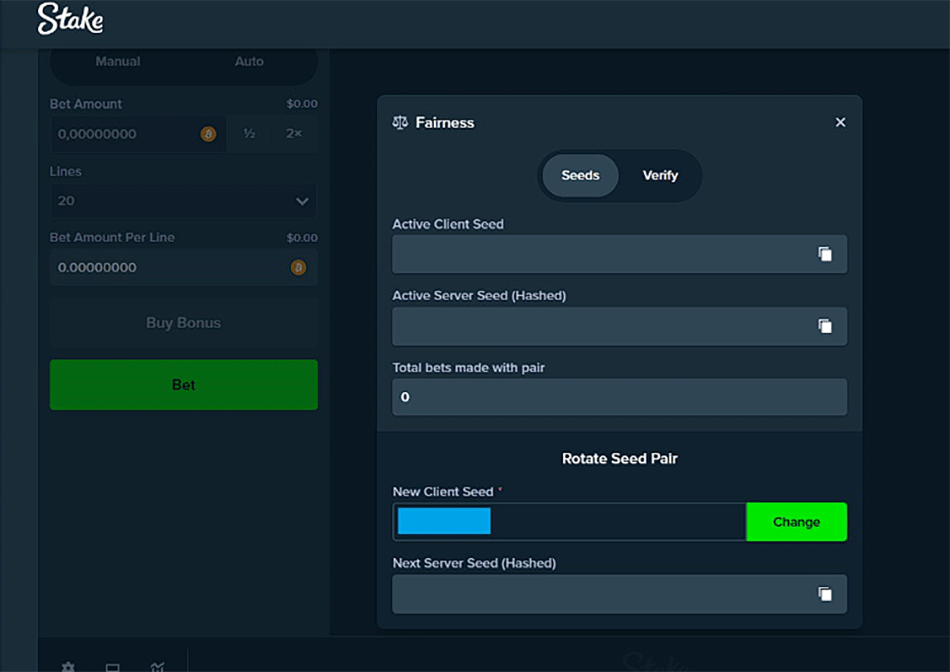
Task: Copy the Active Client Seed
Action: coord(825,254)
